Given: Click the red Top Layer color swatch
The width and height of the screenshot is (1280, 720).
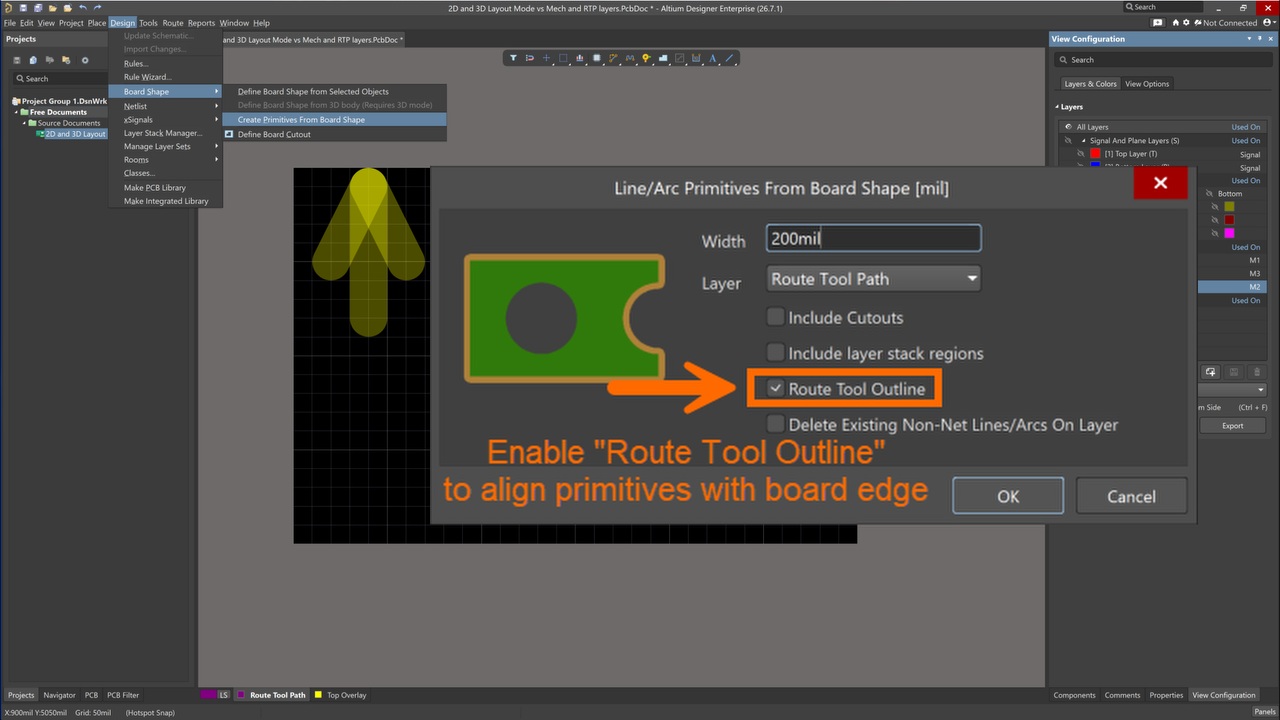Looking at the screenshot, I should [1095, 154].
